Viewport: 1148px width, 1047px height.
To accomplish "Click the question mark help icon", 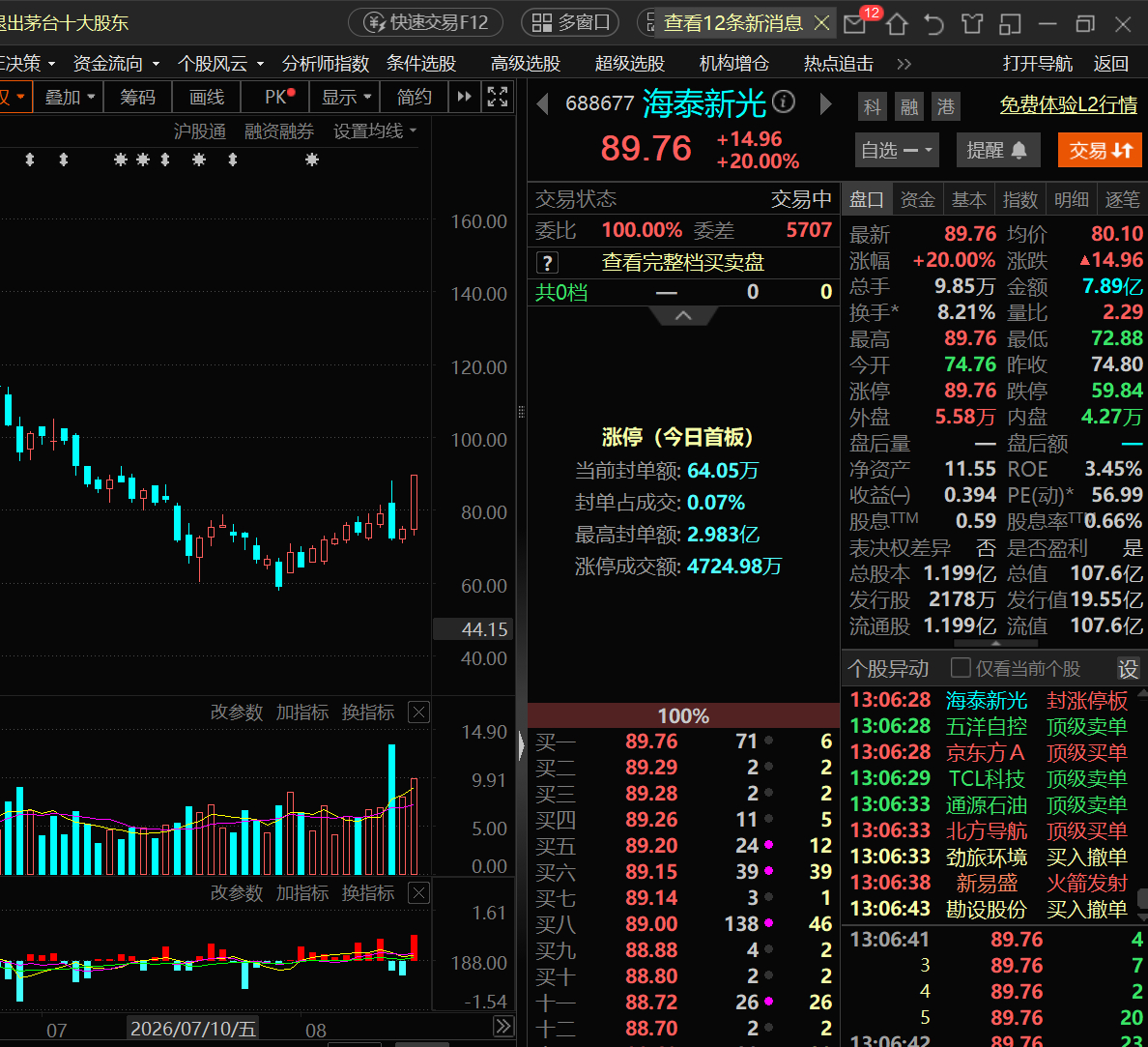I will (x=547, y=262).
